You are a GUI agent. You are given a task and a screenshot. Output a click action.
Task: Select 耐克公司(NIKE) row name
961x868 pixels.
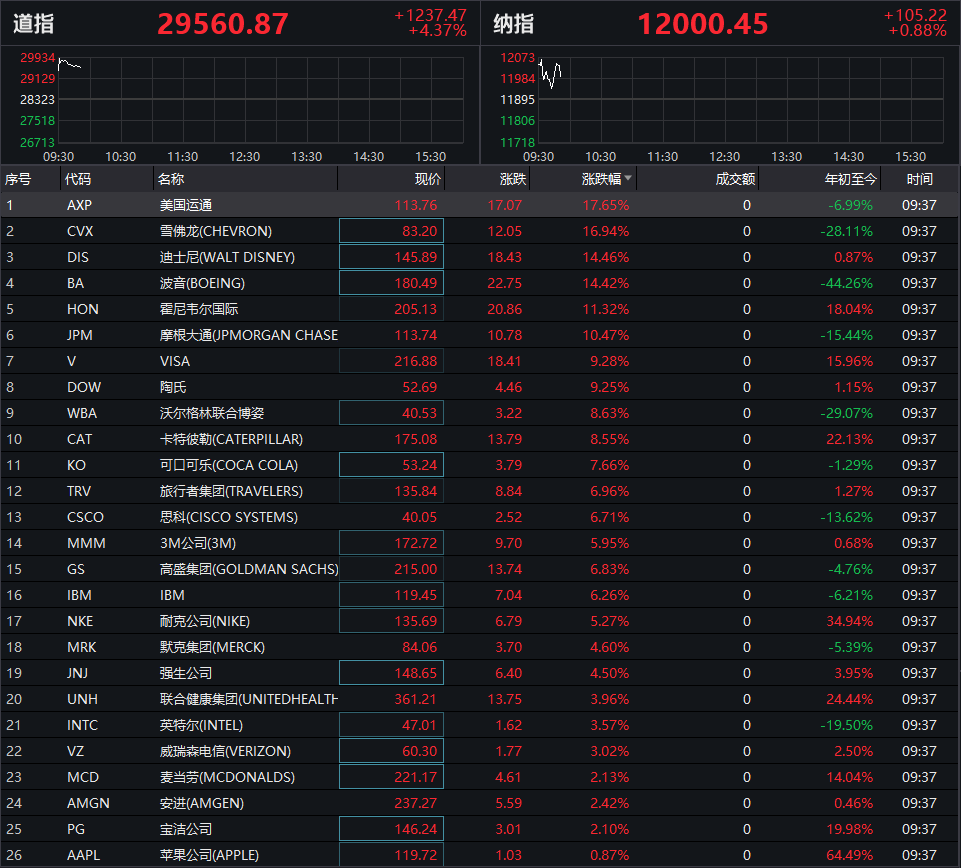tap(205, 621)
